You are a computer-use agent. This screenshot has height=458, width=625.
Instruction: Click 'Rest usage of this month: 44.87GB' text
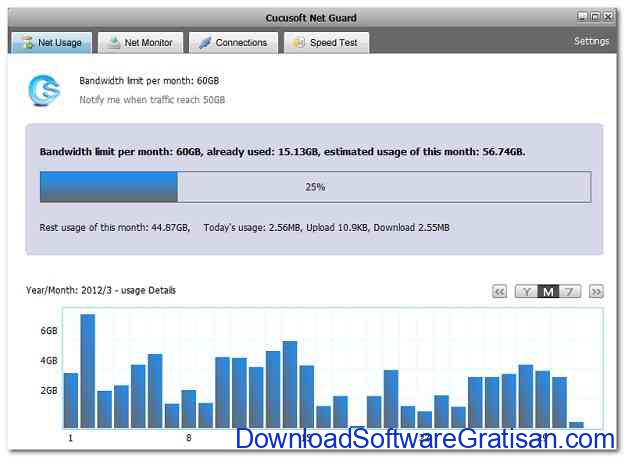click(x=115, y=228)
